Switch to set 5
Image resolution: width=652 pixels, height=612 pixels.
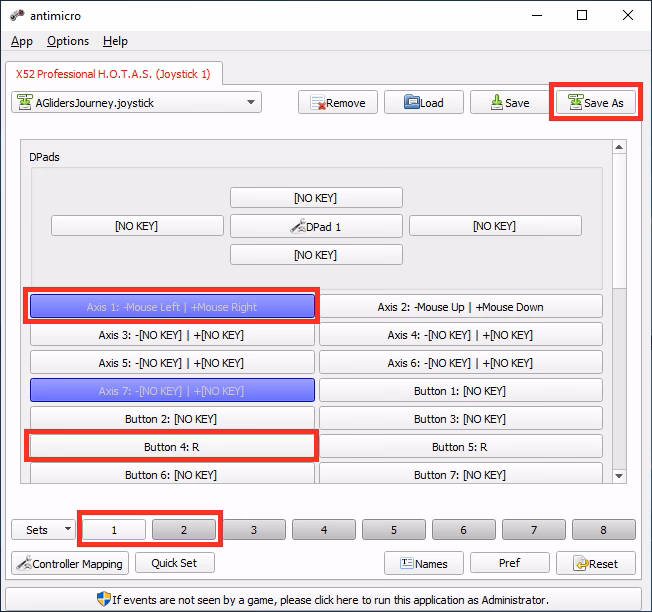point(394,529)
